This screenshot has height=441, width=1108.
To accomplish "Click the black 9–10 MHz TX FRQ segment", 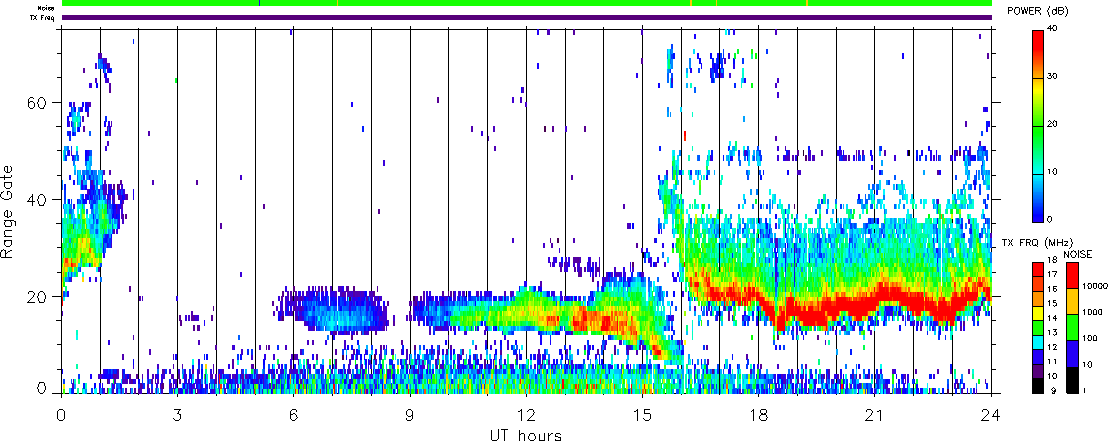I will click(x=1038, y=387).
